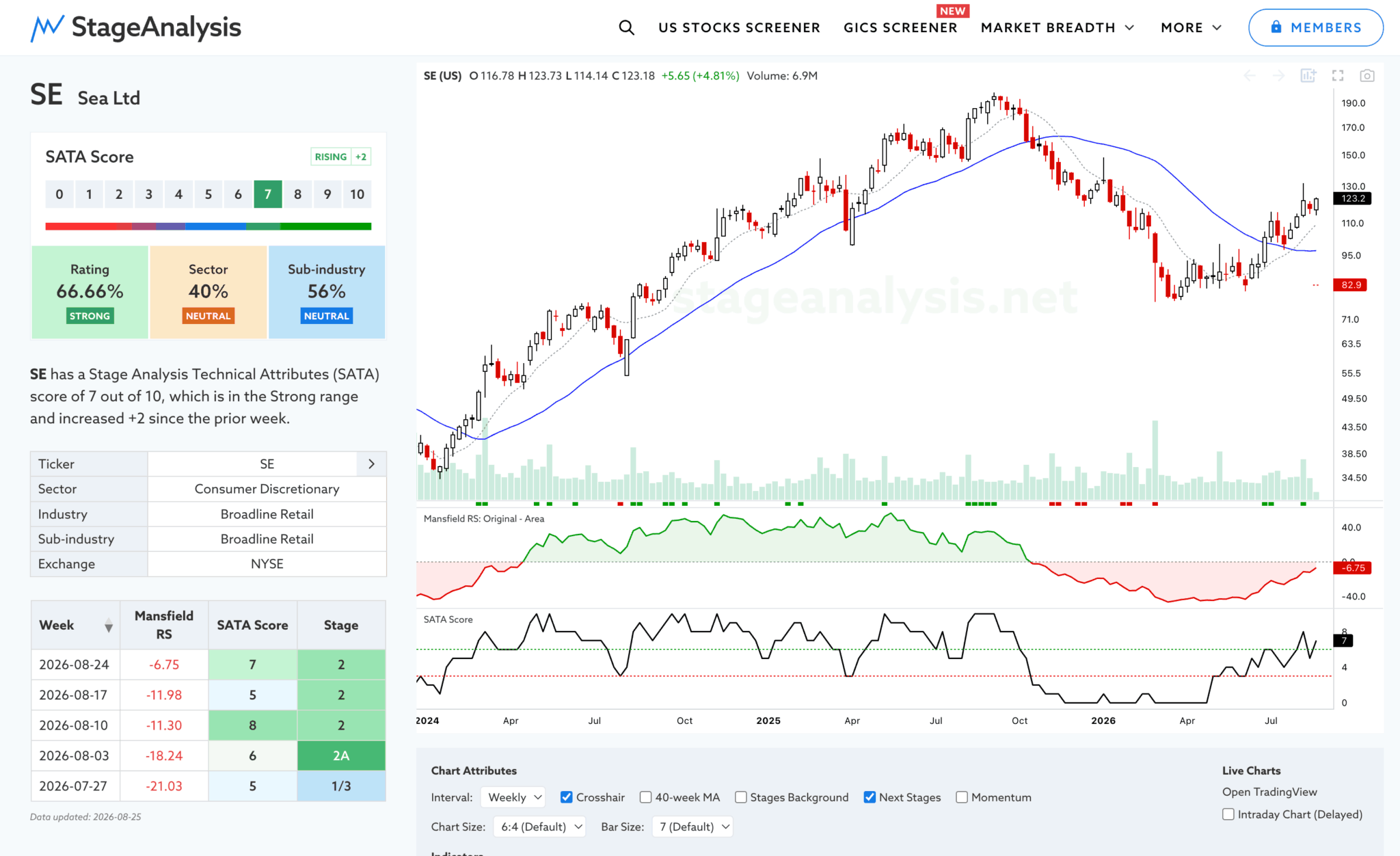Image resolution: width=1400 pixels, height=856 pixels.
Task: Click the StageAnalysis site name
Action: click(x=157, y=27)
